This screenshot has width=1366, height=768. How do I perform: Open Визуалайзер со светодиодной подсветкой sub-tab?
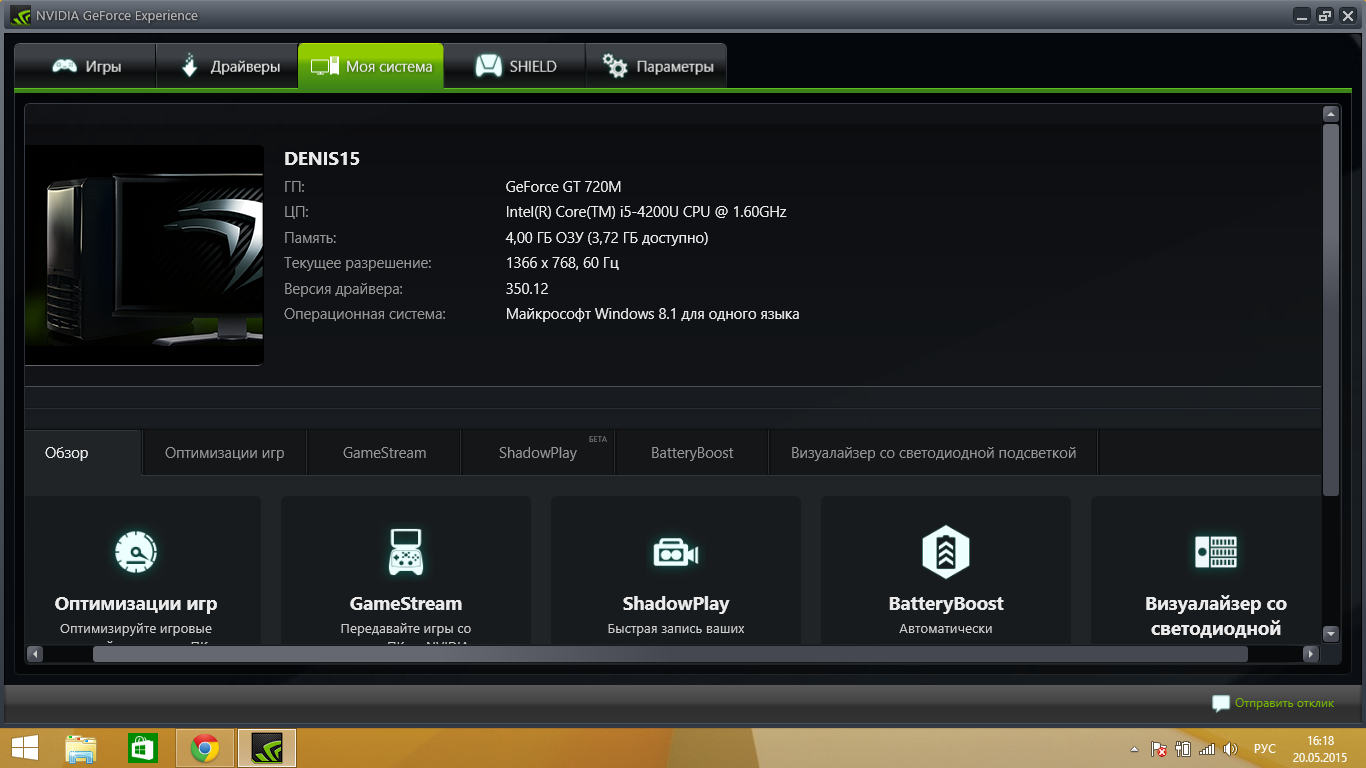pos(933,453)
